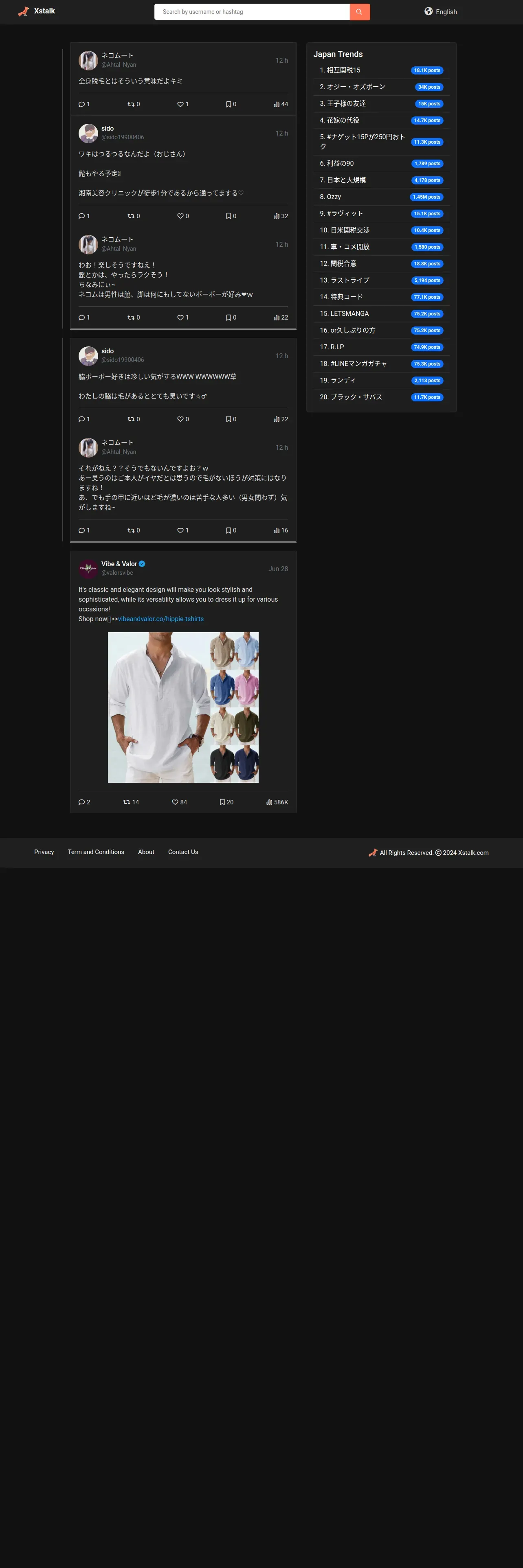
Task: Click views chart icon showing 16
Action: pos(277,530)
